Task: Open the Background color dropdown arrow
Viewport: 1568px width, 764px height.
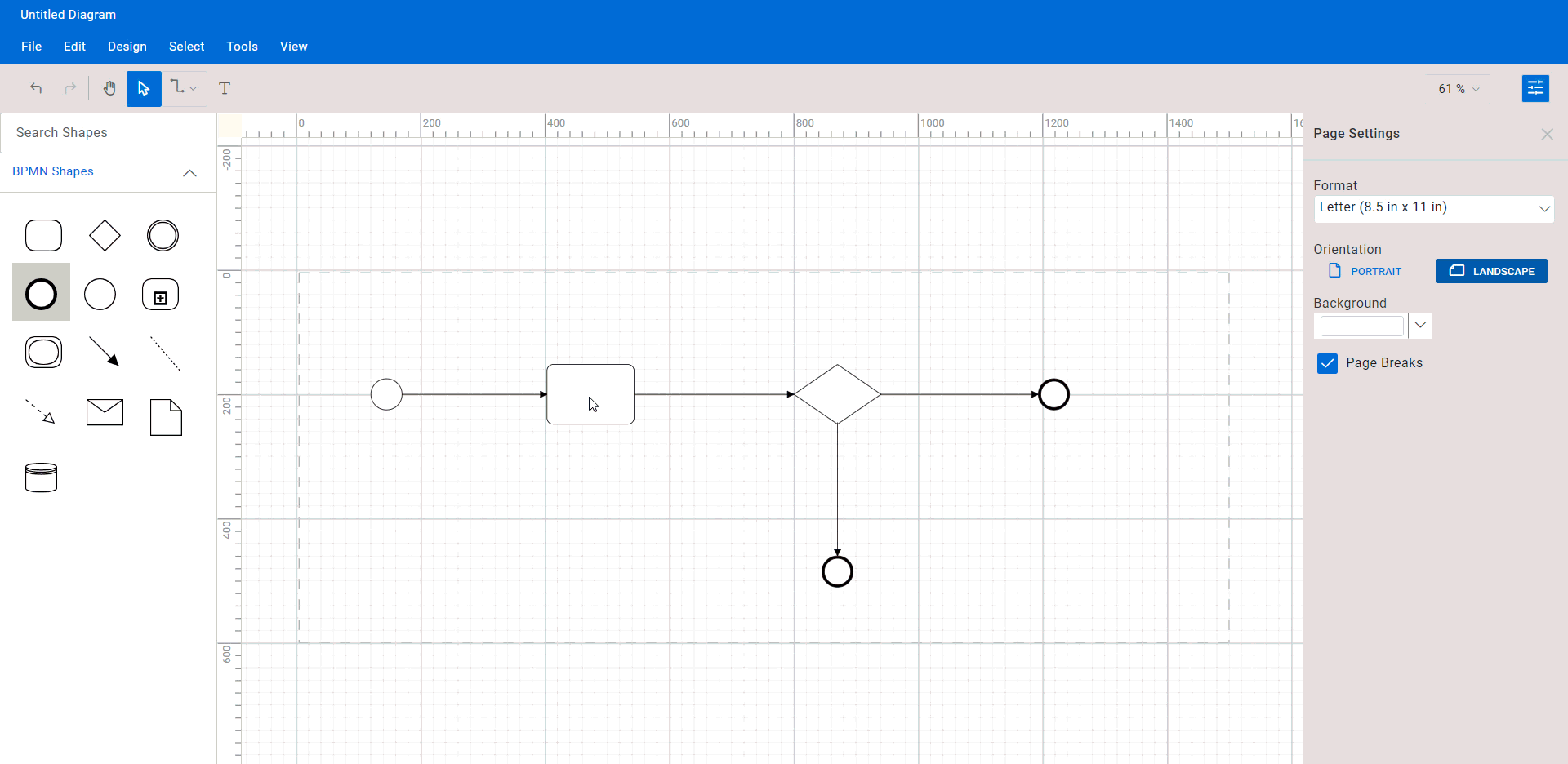Action: [1420, 325]
